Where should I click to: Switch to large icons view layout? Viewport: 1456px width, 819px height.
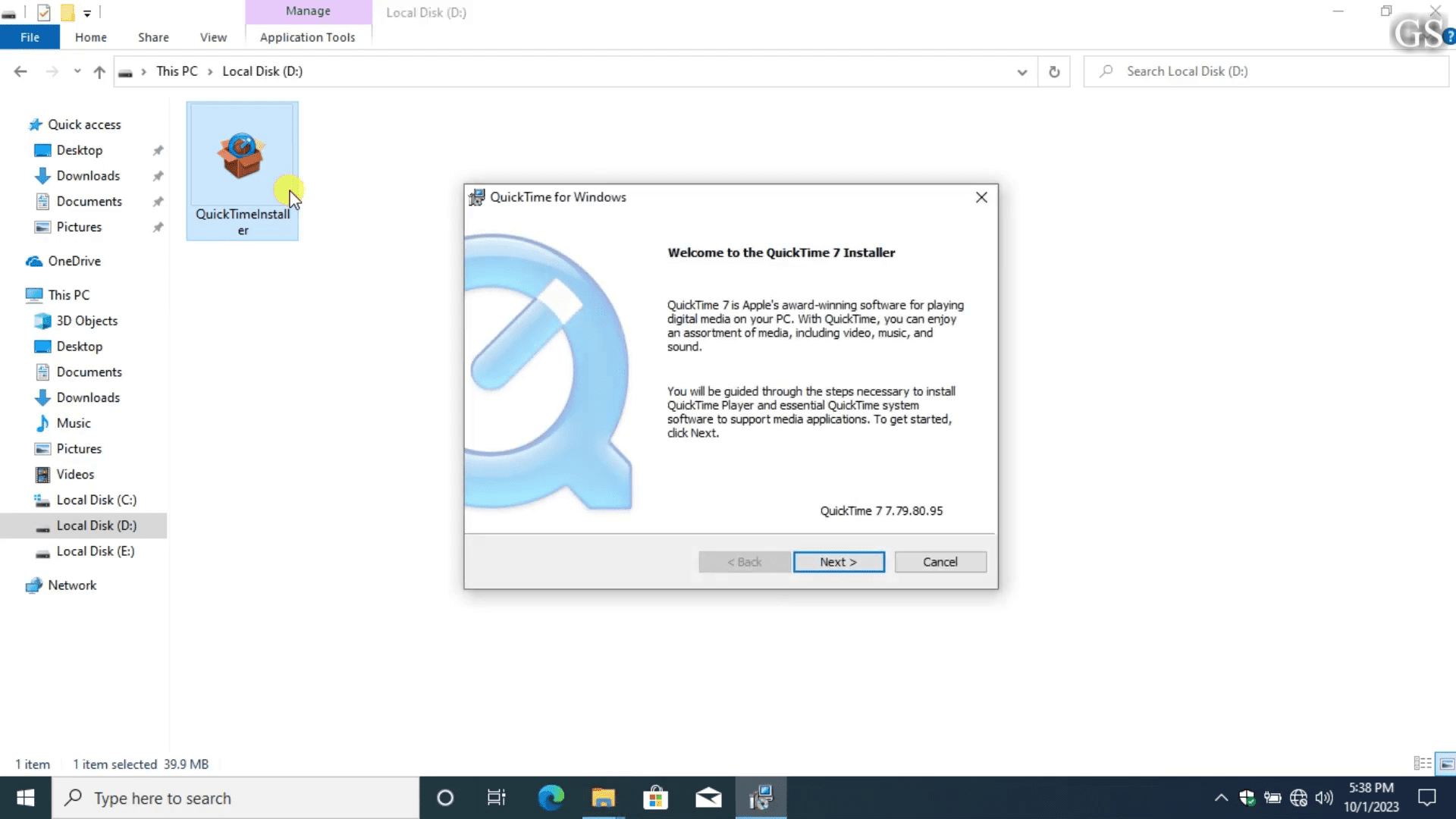(1446, 764)
